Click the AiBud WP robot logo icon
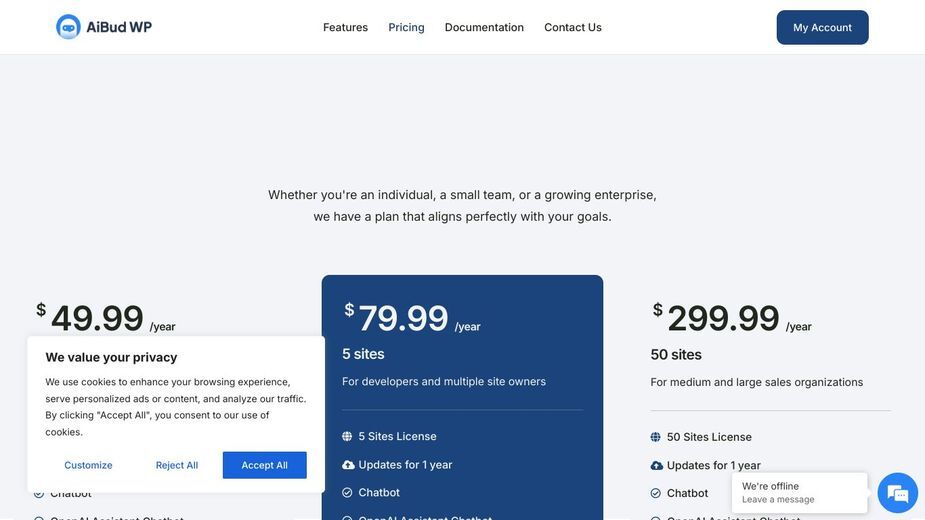Viewport: 925px width, 520px height. click(x=68, y=27)
